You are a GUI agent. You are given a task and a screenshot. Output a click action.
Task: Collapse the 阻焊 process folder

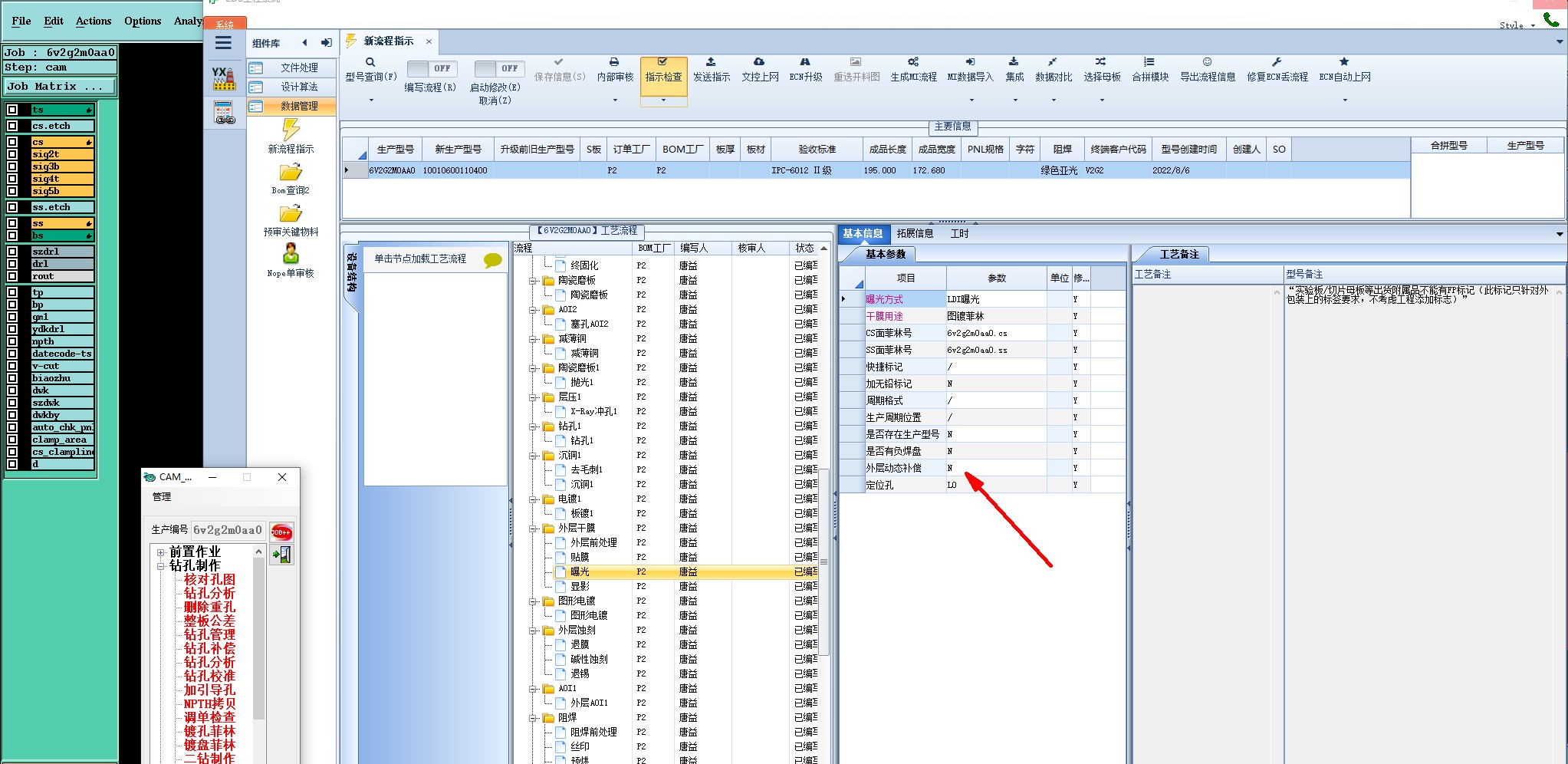coord(533,718)
